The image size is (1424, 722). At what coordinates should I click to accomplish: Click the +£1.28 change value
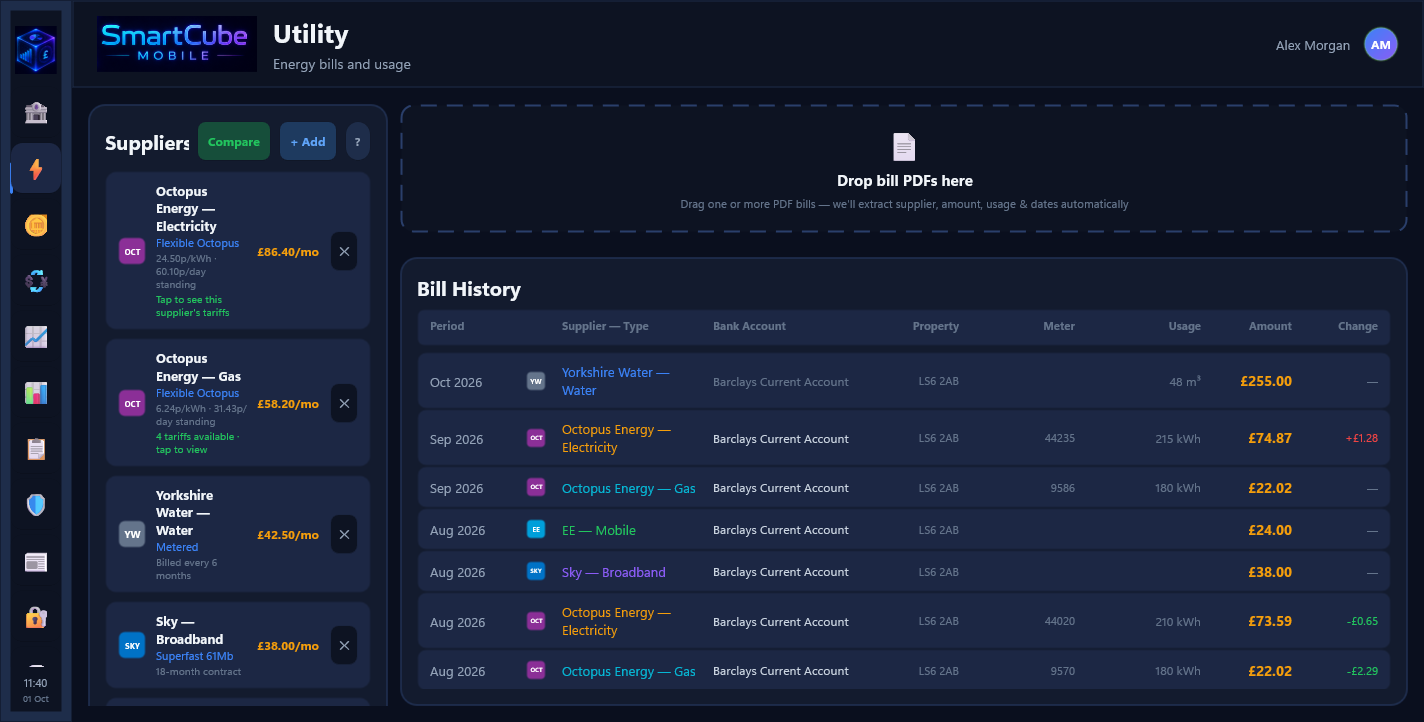[x=1362, y=438]
